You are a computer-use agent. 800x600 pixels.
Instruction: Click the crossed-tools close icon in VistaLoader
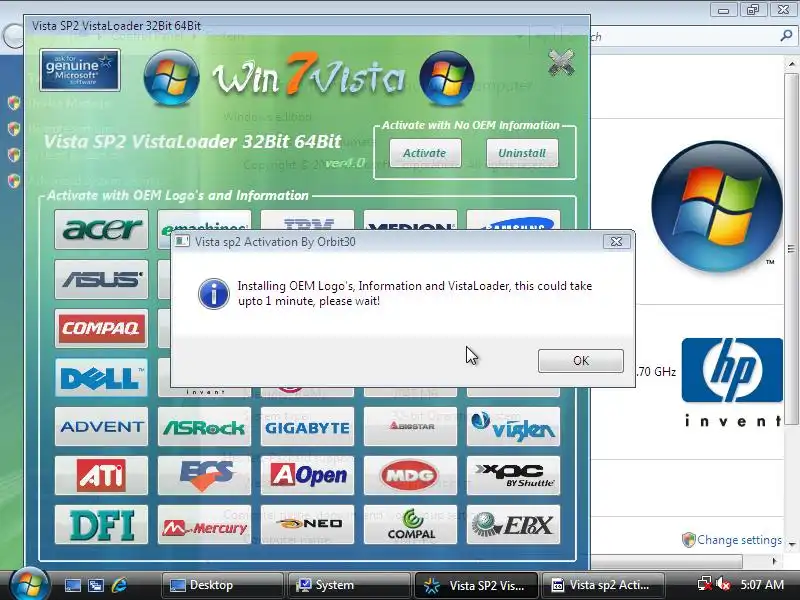click(x=561, y=63)
